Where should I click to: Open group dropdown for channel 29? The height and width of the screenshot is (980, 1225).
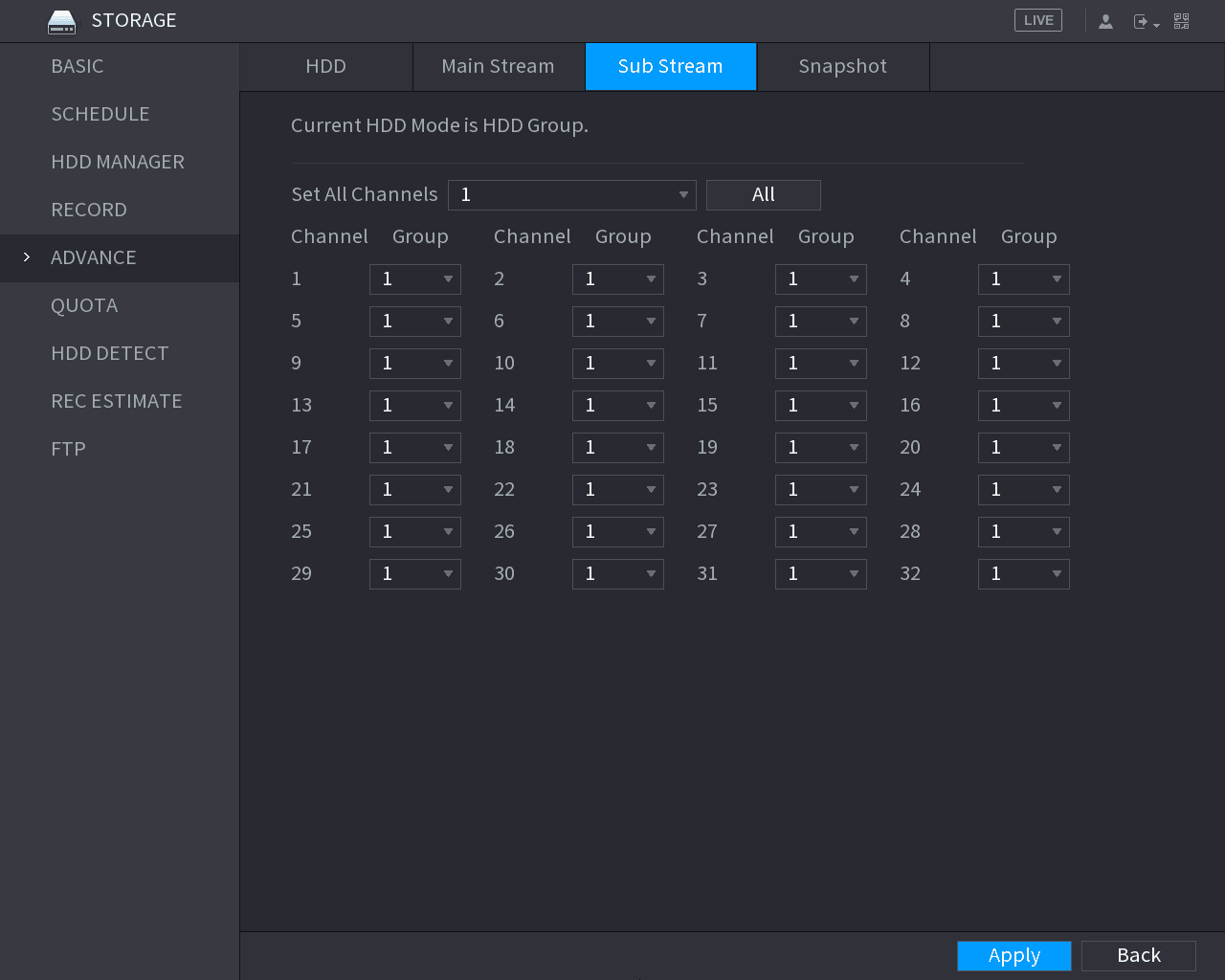tap(415, 574)
